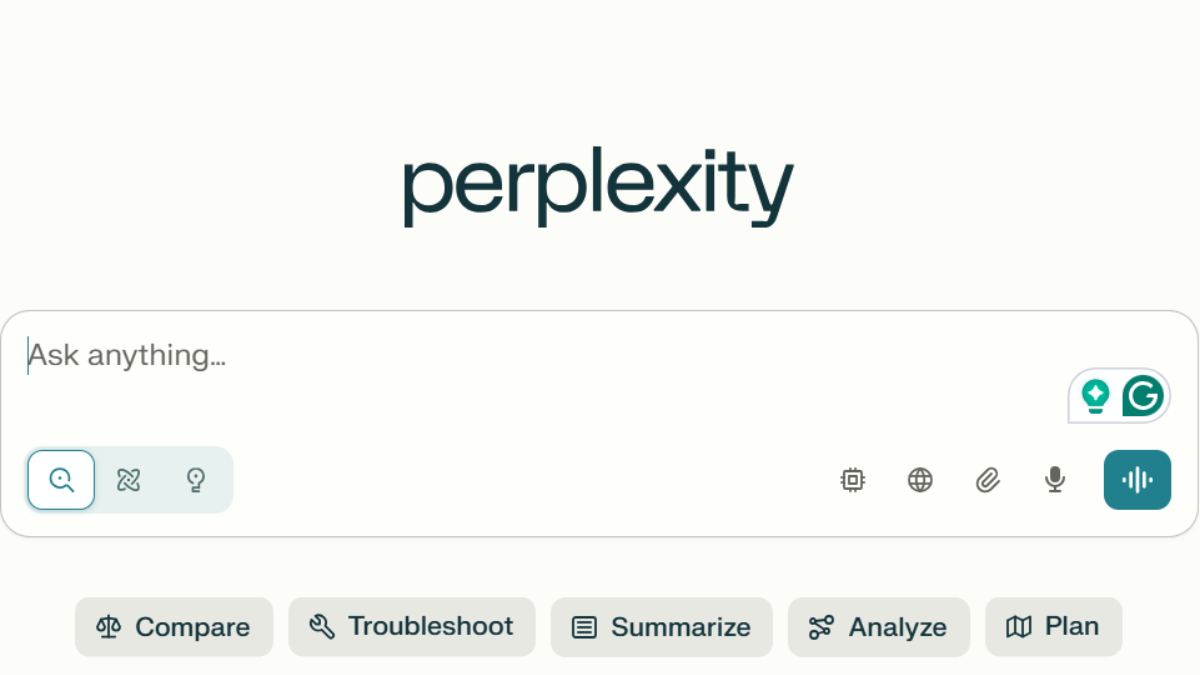Click the Compare suggestion chip
1200x675 pixels.
174,627
